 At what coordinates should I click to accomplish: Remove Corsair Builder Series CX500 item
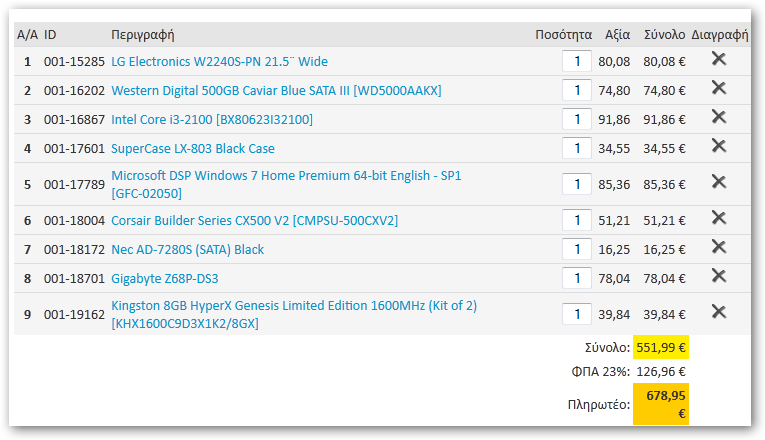pos(719,218)
